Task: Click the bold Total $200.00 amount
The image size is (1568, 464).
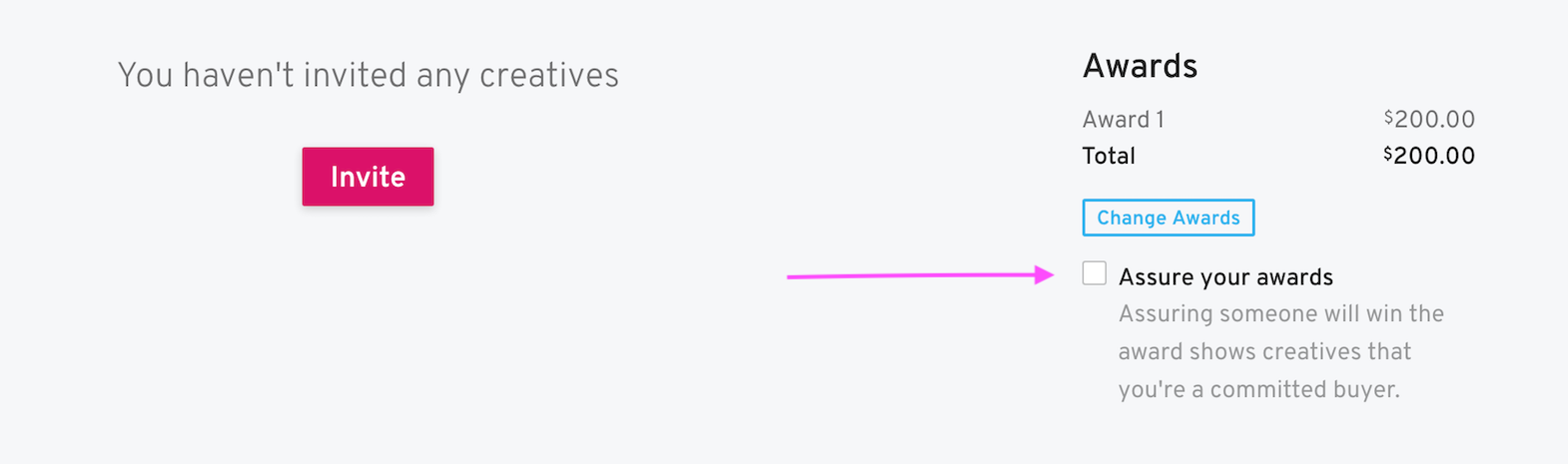Action: tap(1429, 156)
